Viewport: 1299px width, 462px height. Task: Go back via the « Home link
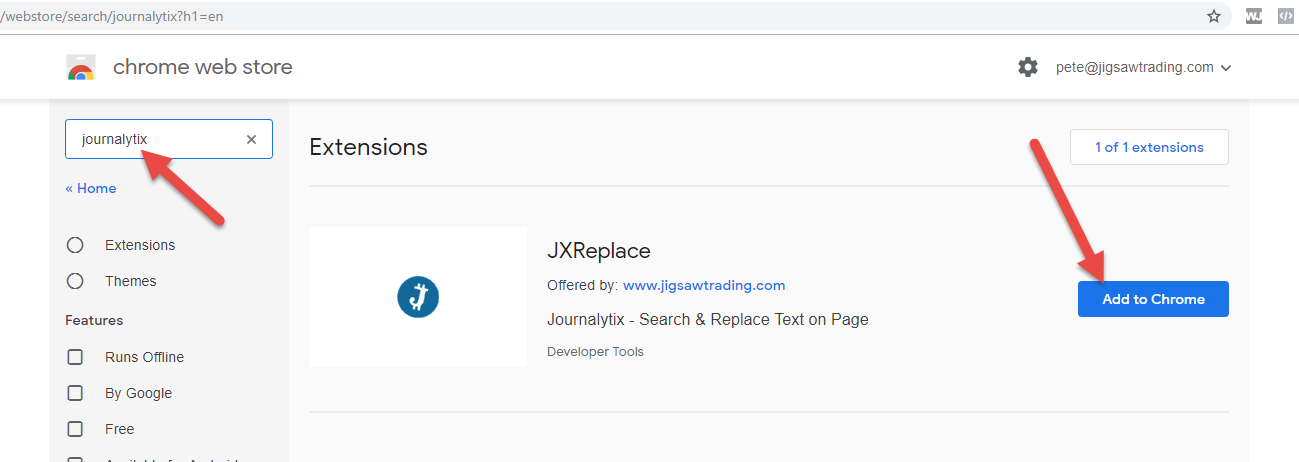click(91, 188)
